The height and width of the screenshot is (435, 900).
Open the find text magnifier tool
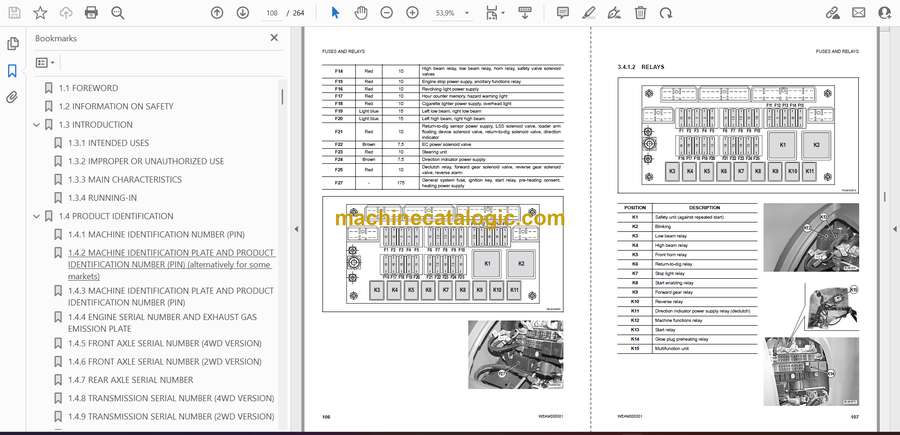click(x=118, y=13)
